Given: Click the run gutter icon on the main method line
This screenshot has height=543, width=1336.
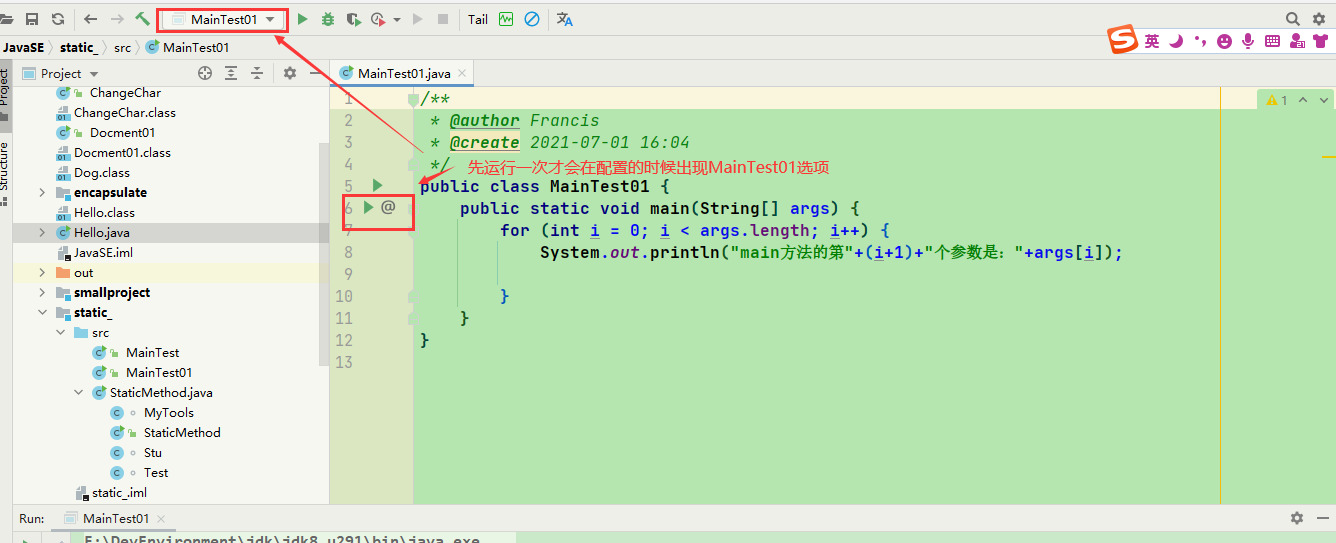Looking at the screenshot, I should [368, 207].
